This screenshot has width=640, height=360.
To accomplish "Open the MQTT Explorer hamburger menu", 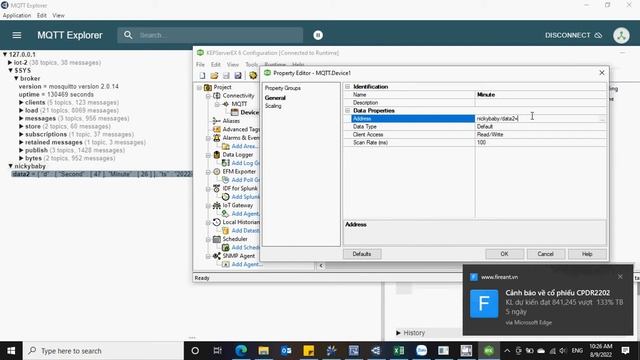I will [17, 35].
